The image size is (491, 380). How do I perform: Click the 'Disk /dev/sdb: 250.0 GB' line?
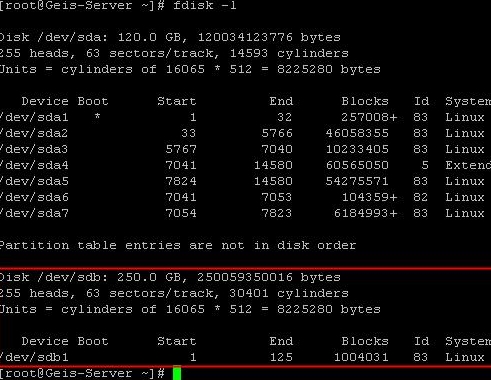click(170, 277)
